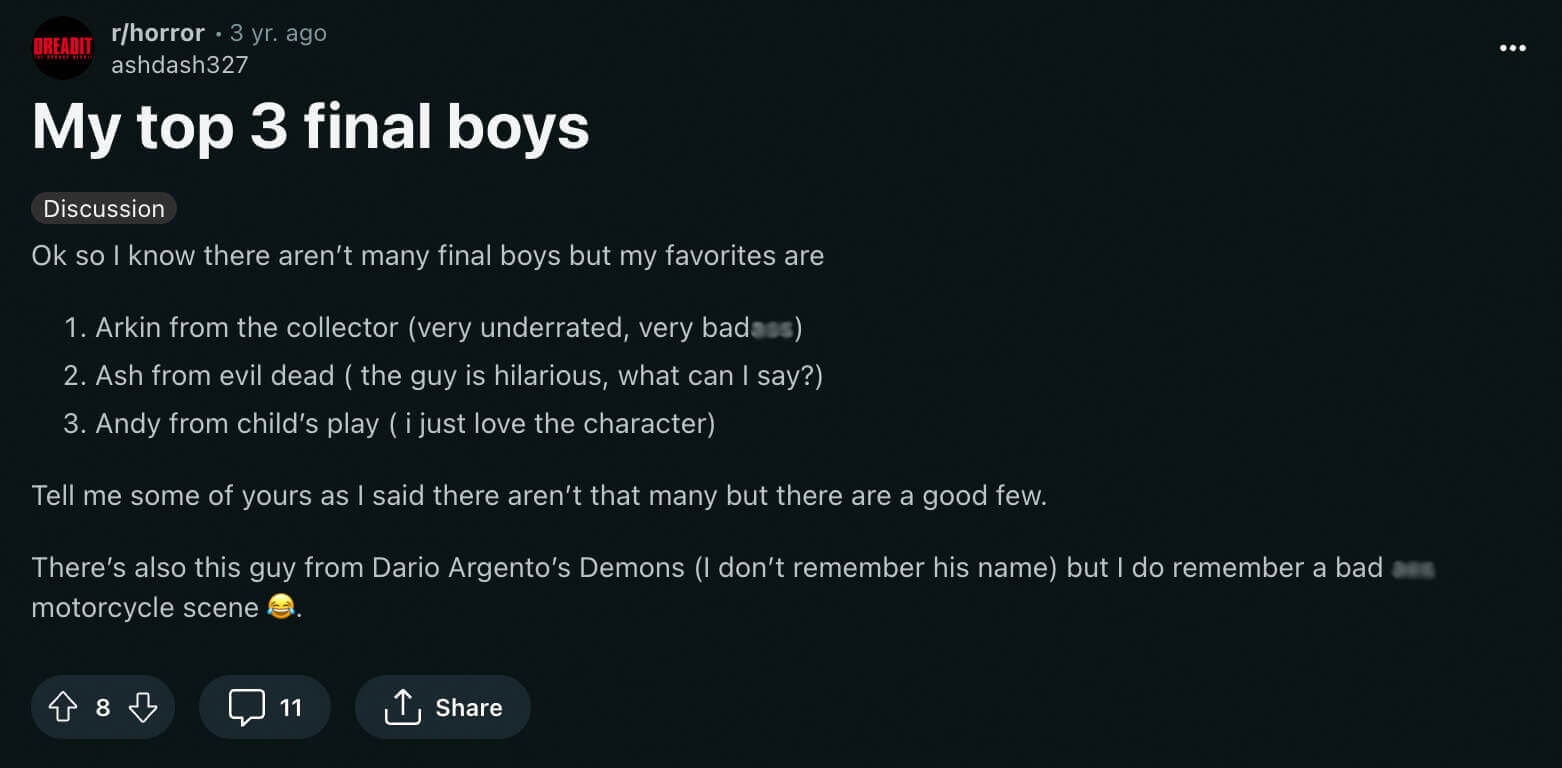Upvote the final boys post
This screenshot has width=1562, height=768.
pyautogui.click(x=63, y=707)
